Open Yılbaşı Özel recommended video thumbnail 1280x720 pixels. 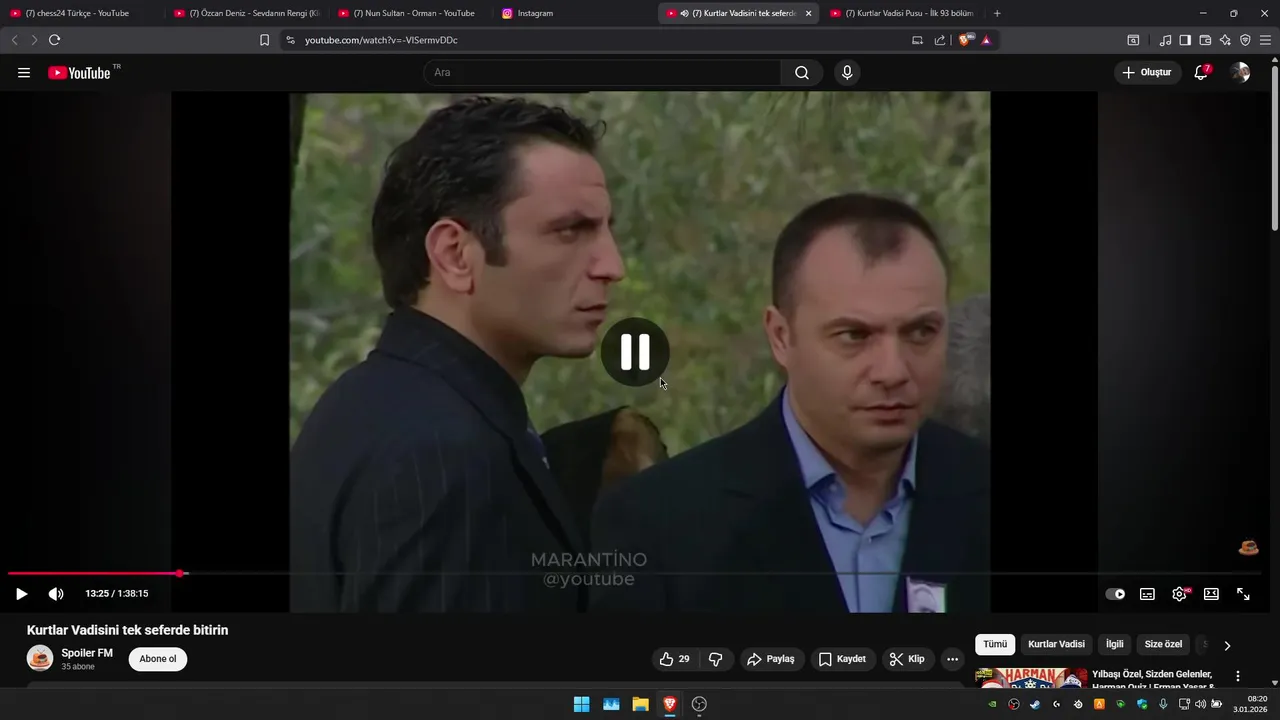(1031, 678)
